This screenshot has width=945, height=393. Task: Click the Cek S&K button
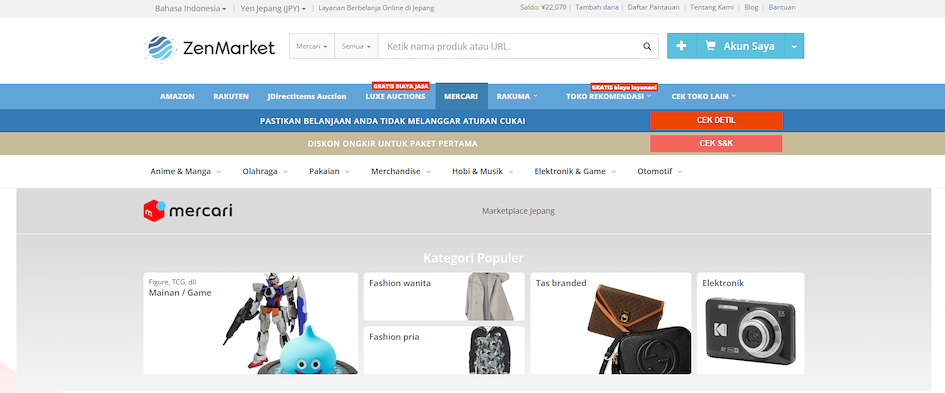(x=716, y=143)
